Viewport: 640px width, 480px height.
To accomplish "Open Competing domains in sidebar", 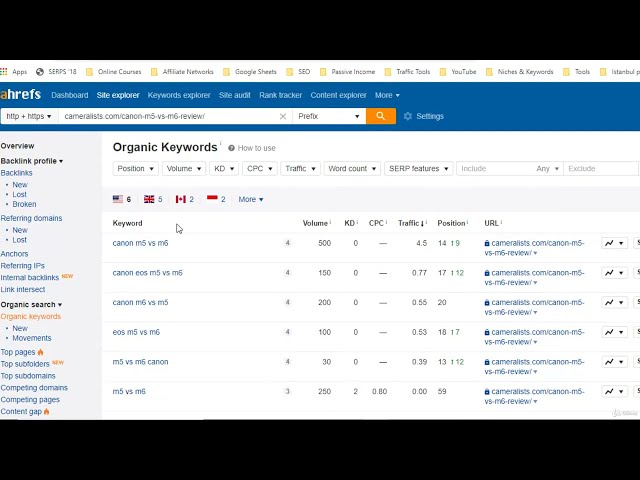I will pos(34,388).
